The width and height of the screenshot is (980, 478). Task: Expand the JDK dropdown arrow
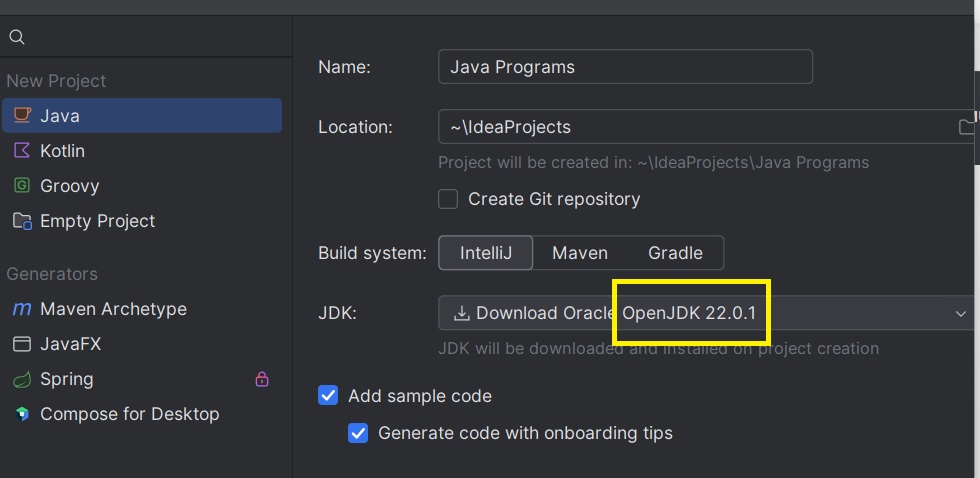point(961,313)
